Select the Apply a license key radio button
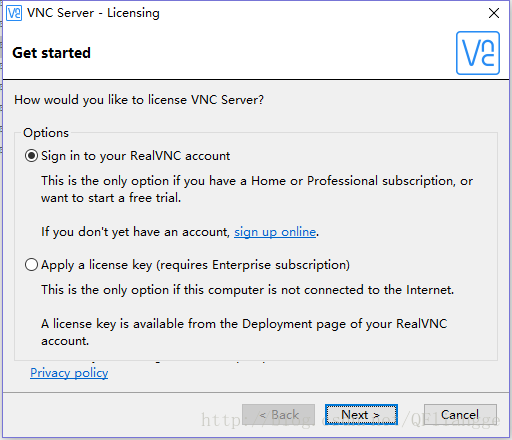This screenshot has height=440, width=512. (31, 265)
